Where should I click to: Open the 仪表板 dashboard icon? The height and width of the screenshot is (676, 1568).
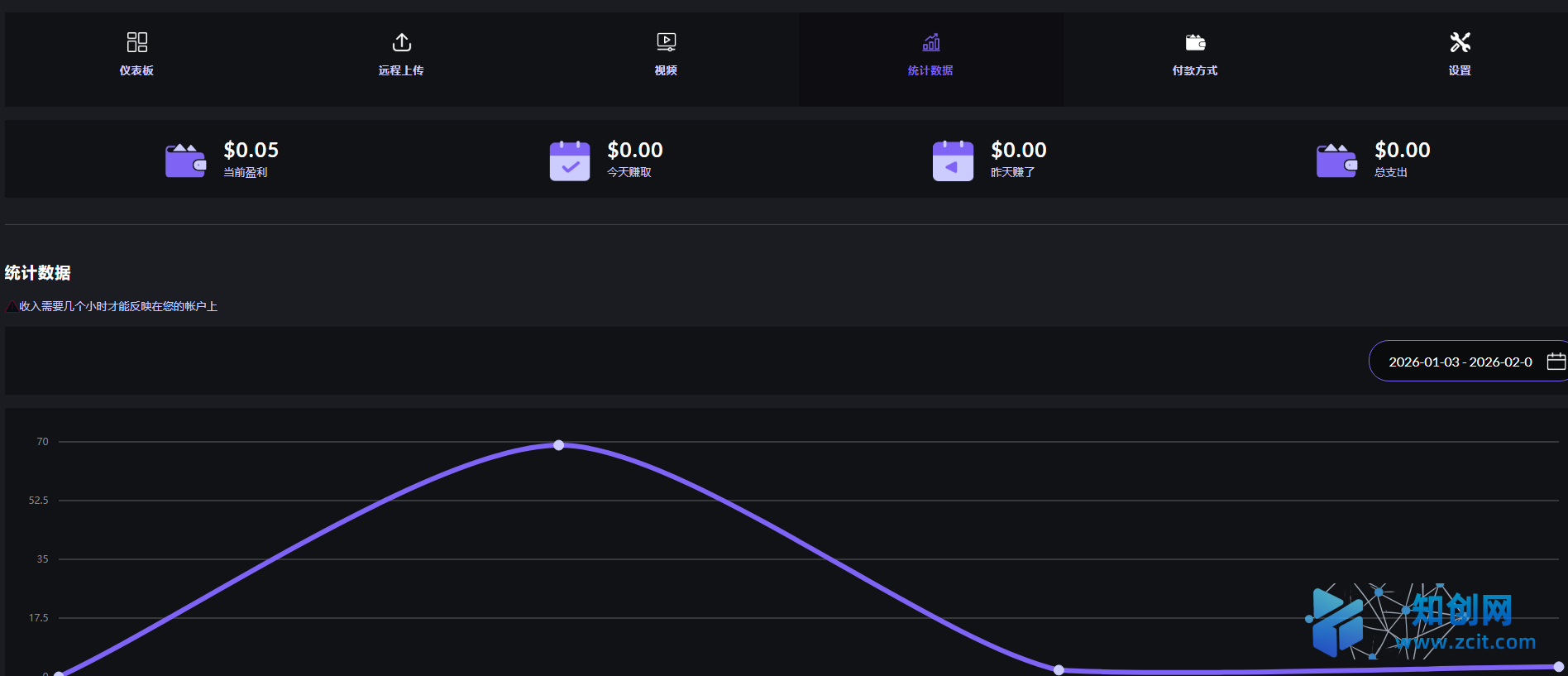coord(136,42)
